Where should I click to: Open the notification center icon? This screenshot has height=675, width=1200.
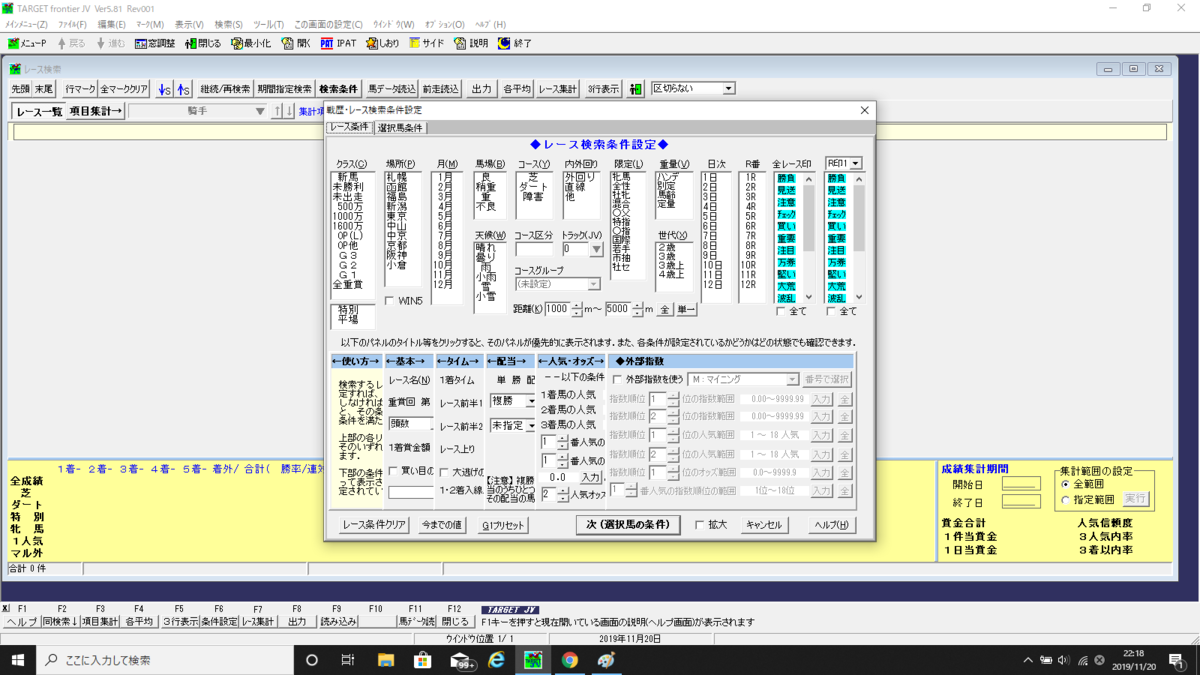(1177, 660)
